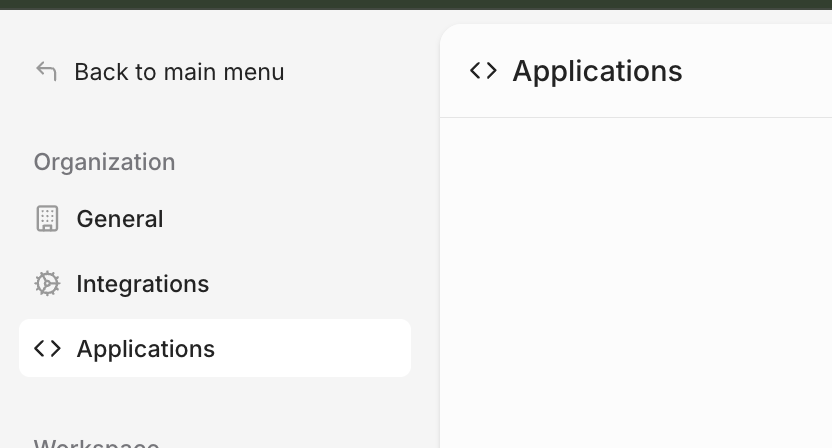Viewport: 832px width, 448px height.
Task: Click the Applications page title
Action: click(597, 71)
